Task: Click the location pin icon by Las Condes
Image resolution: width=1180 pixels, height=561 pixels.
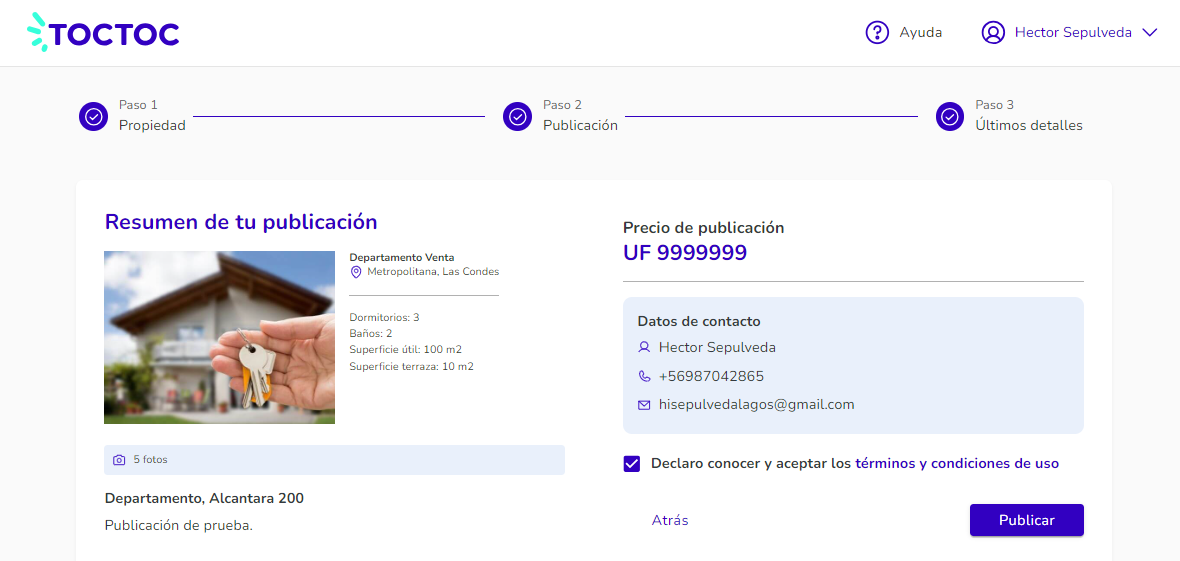Action: [357, 272]
